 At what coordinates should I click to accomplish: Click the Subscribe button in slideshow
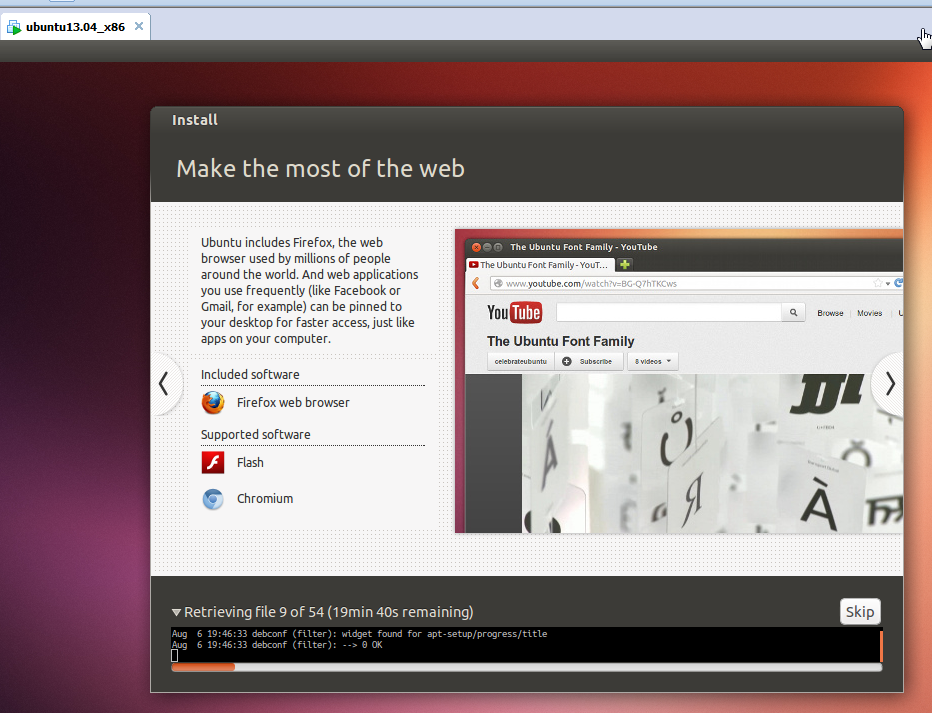(x=588, y=361)
